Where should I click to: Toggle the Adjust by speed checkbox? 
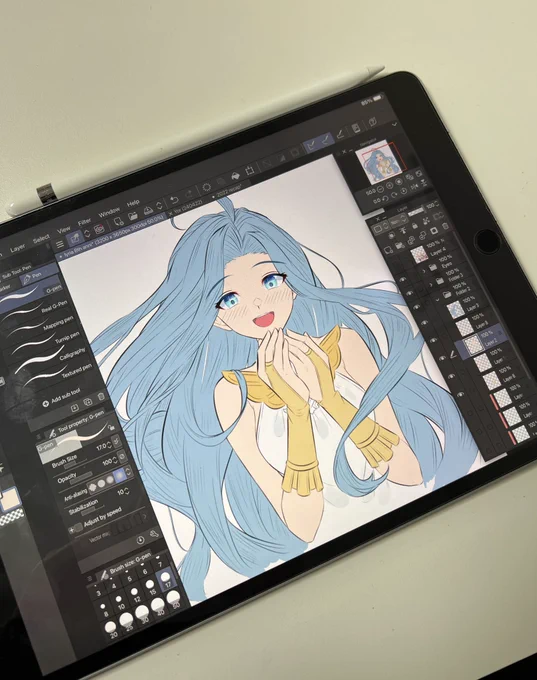(x=77, y=527)
